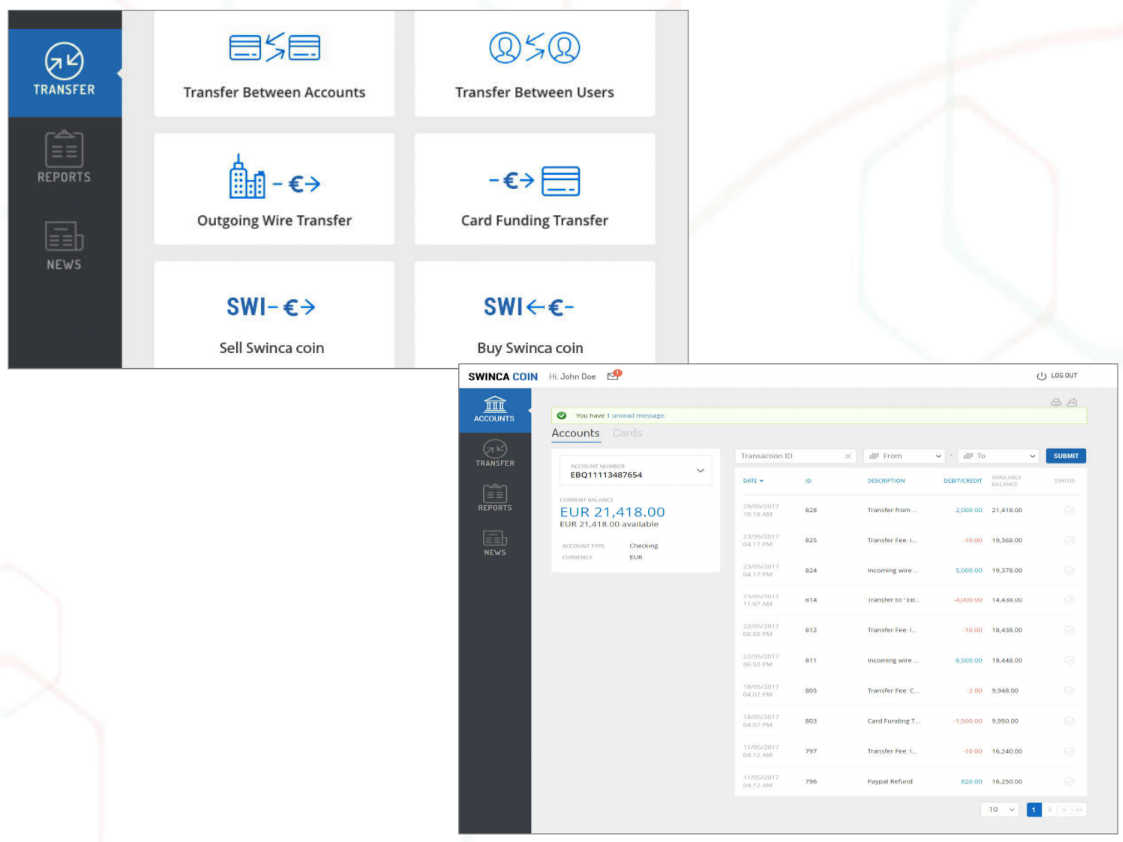This screenshot has height=842, width=1123.
Task: Open Reports in the large sidebar panel
Action: click(64, 157)
